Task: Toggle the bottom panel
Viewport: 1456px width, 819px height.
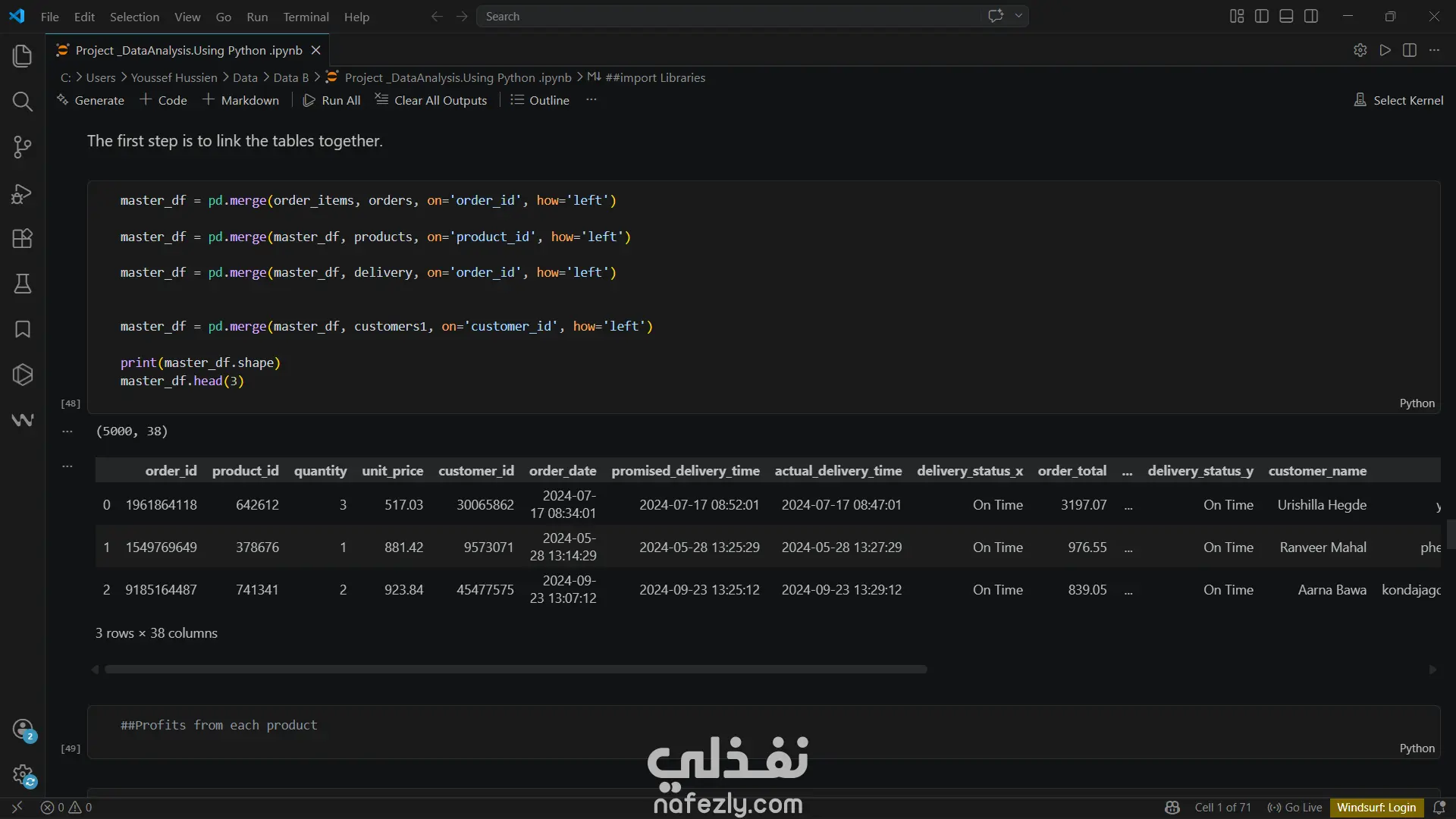Action: pyautogui.click(x=1286, y=16)
